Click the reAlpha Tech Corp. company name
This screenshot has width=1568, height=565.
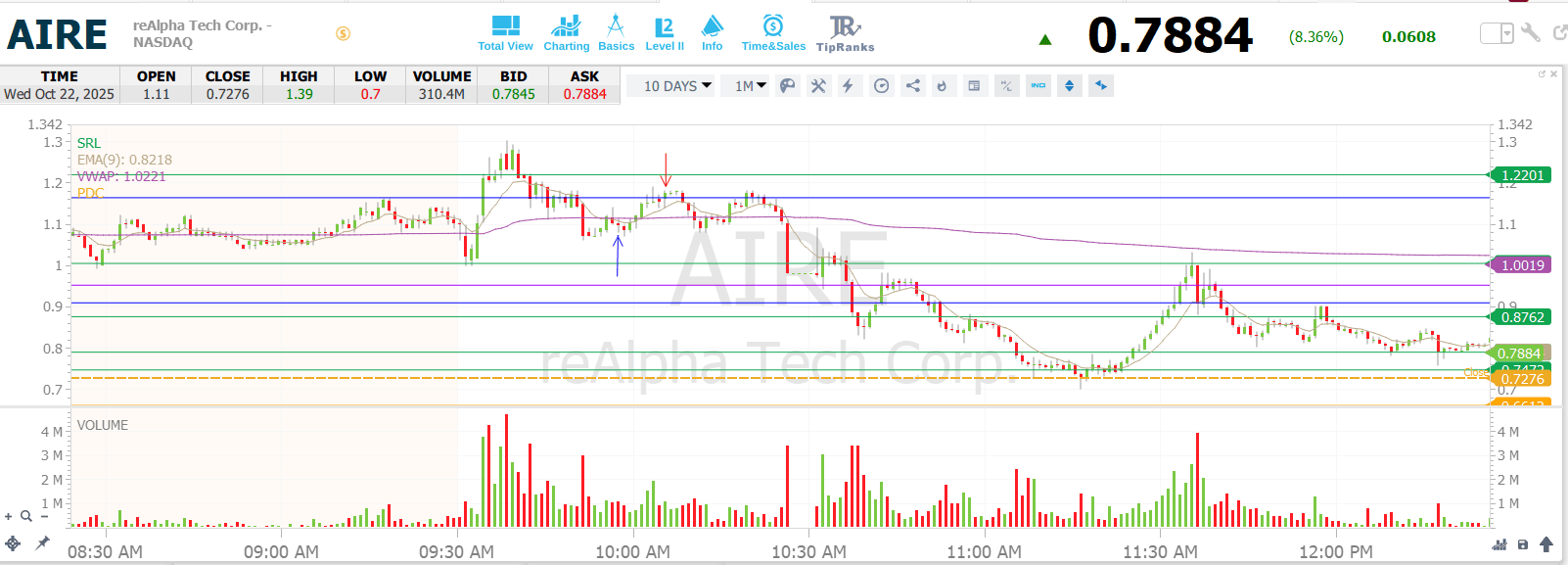[202, 25]
